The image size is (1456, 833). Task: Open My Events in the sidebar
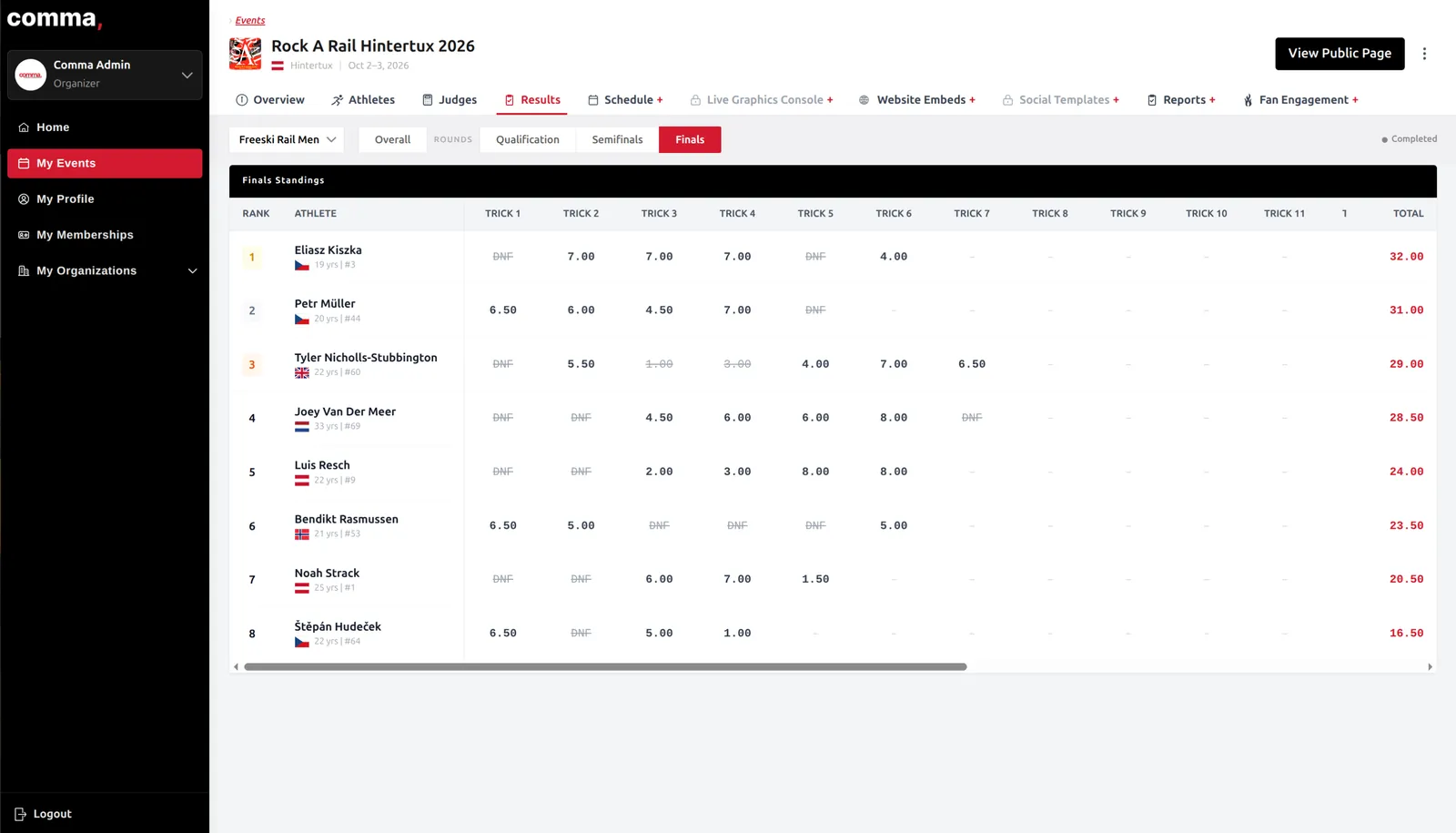click(x=105, y=163)
